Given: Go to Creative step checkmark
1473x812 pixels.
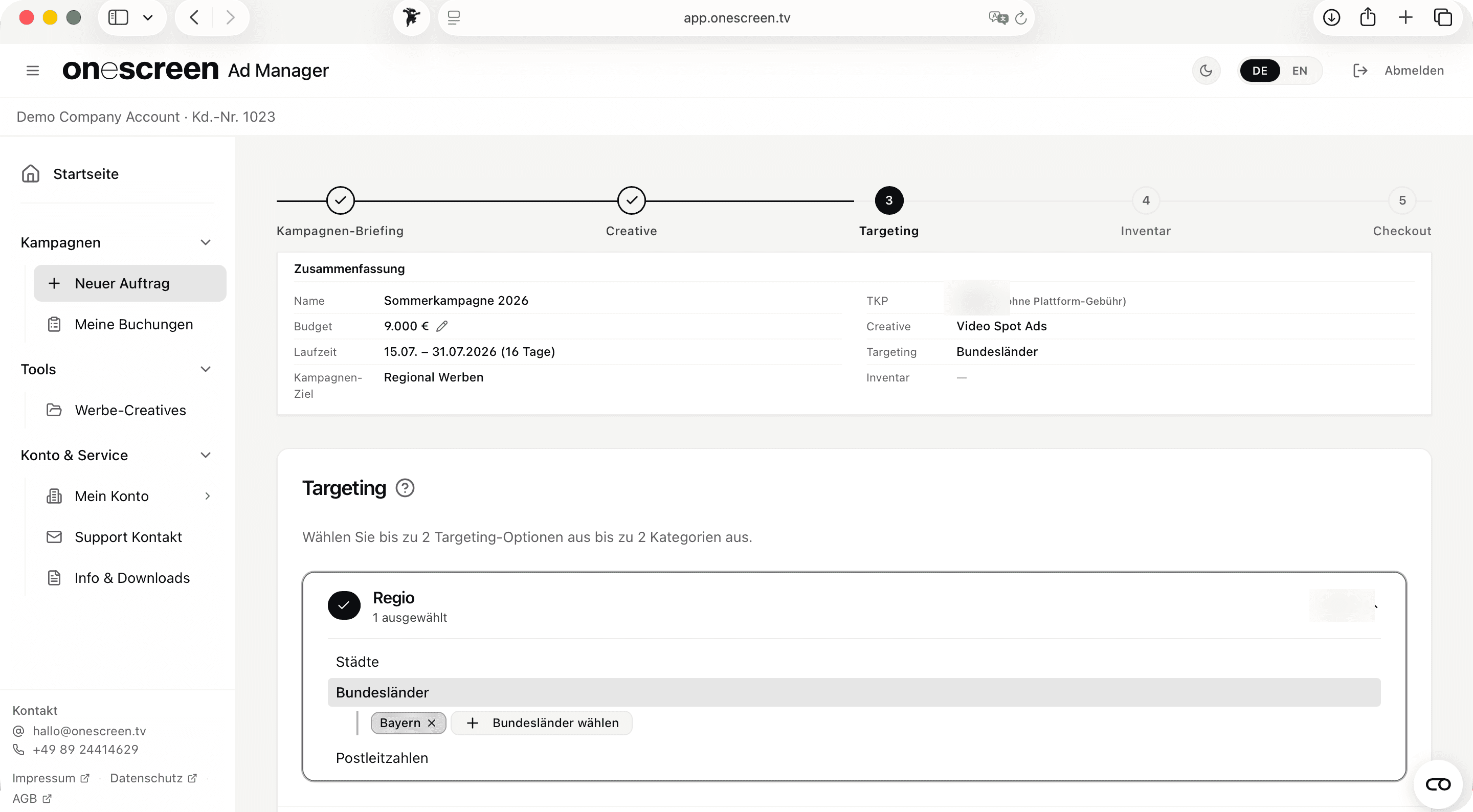Looking at the screenshot, I should [x=631, y=200].
